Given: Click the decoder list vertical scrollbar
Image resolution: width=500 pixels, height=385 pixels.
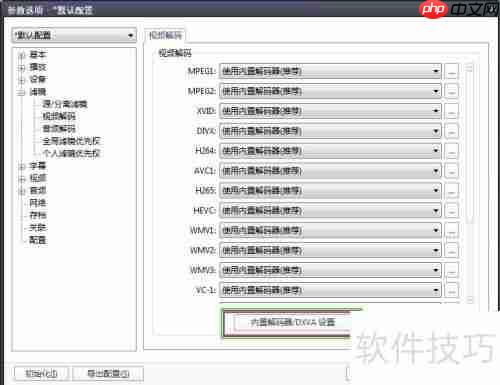Looking at the screenshot, I should coord(469,183).
